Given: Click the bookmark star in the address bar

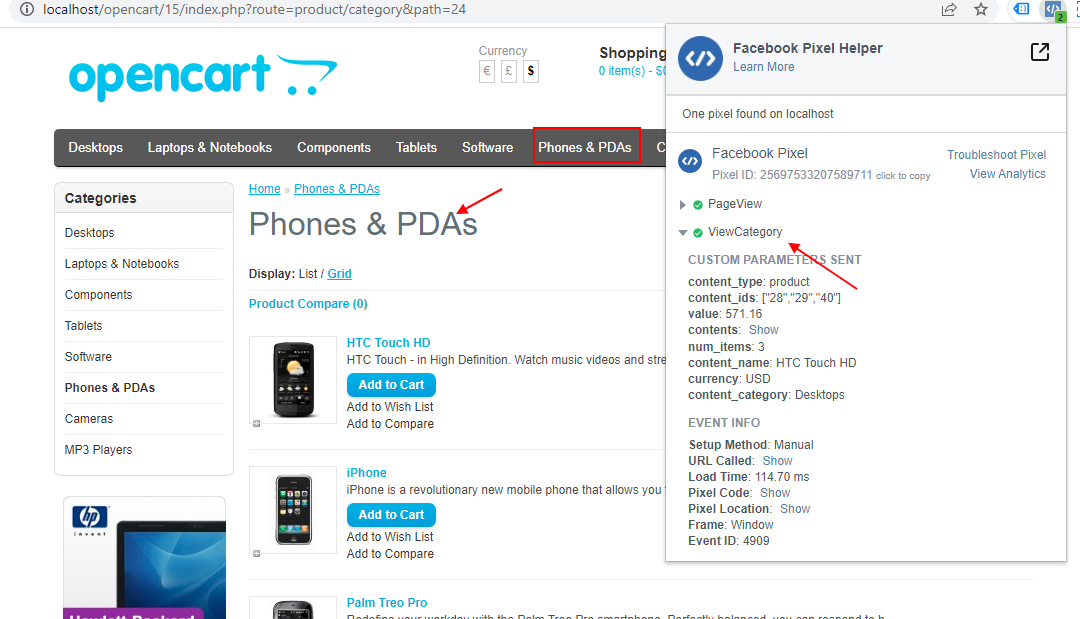Looking at the screenshot, I should click(981, 10).
